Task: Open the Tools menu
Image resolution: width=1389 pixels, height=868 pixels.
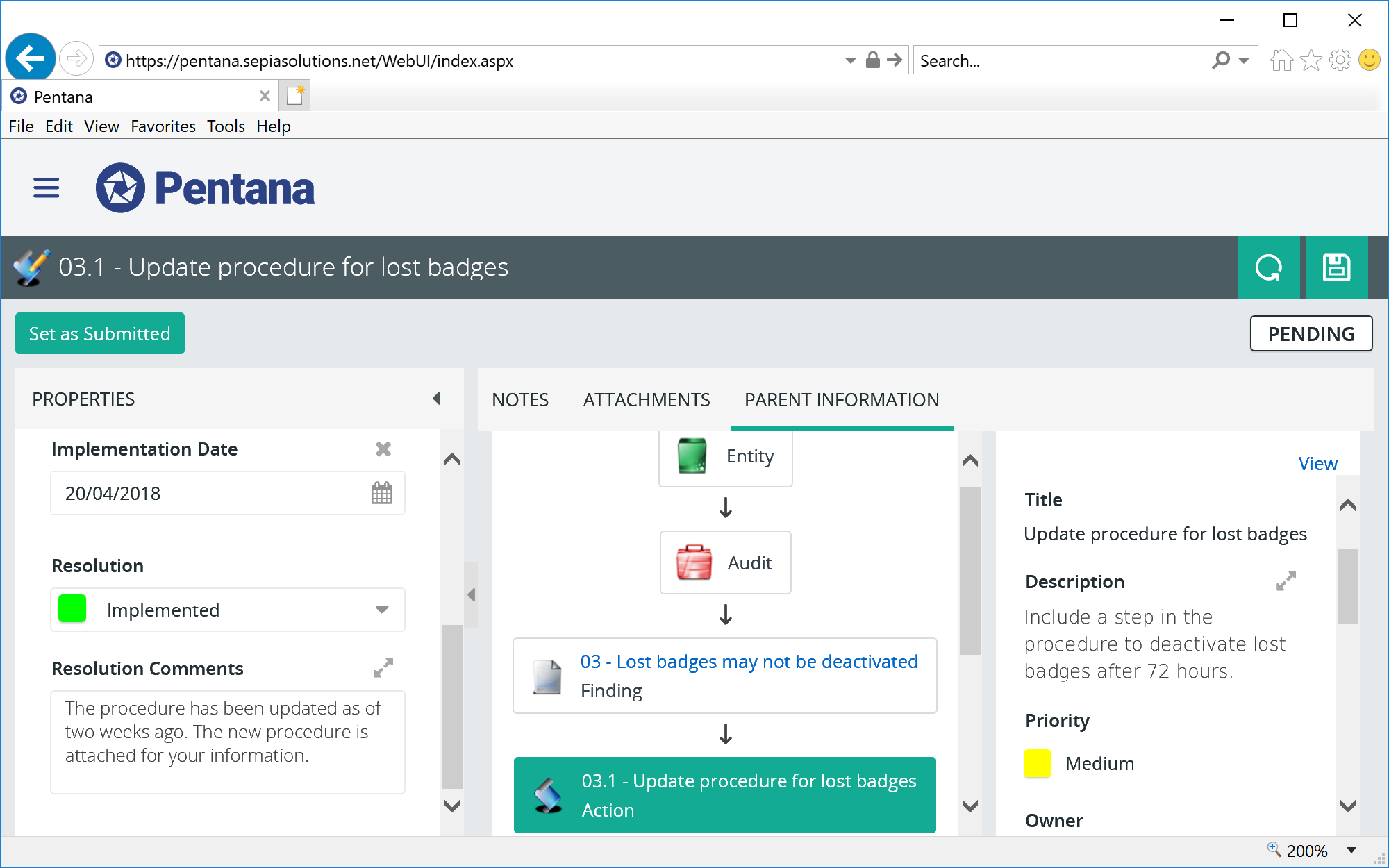Action: click(225, 126)
